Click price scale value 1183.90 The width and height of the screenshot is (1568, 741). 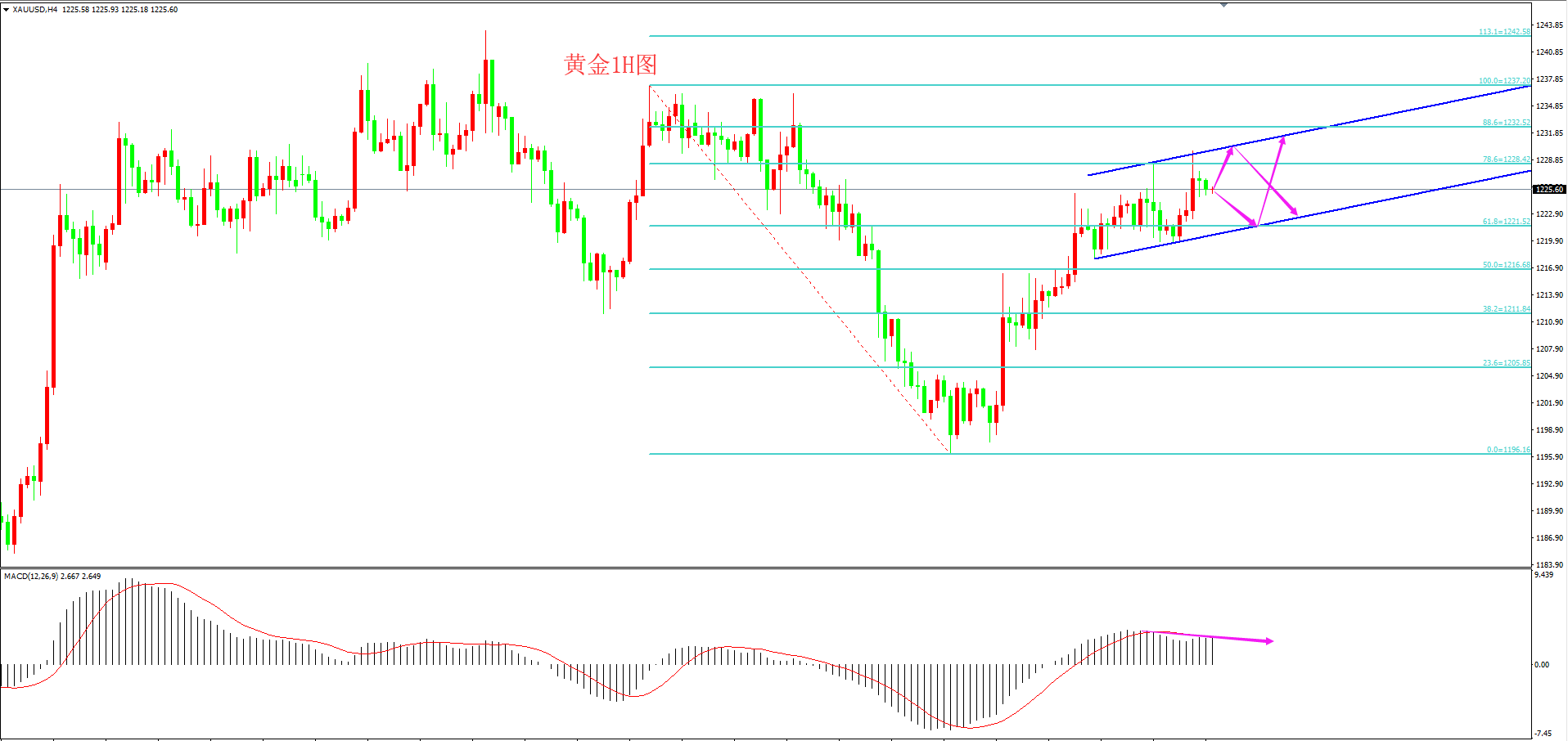[x=1549, y=565]
